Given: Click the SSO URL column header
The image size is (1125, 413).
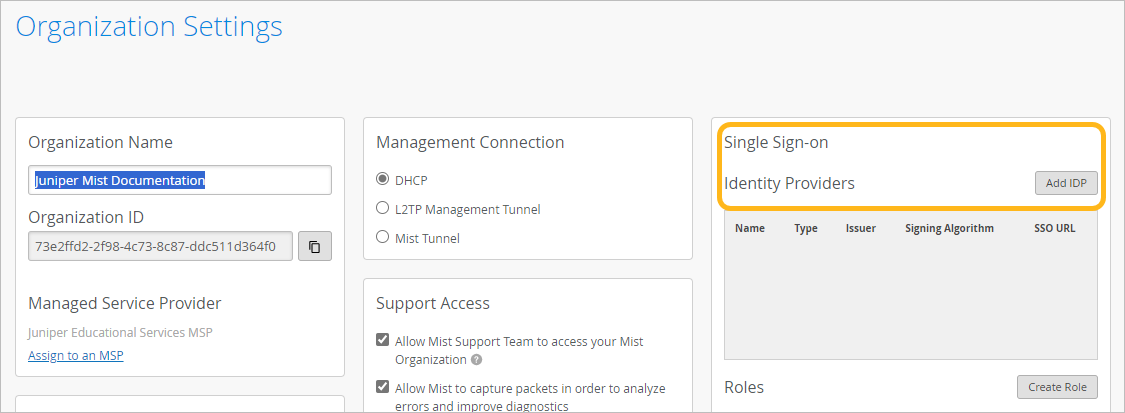Looking at the screenshot, I should pos(1054,228).
